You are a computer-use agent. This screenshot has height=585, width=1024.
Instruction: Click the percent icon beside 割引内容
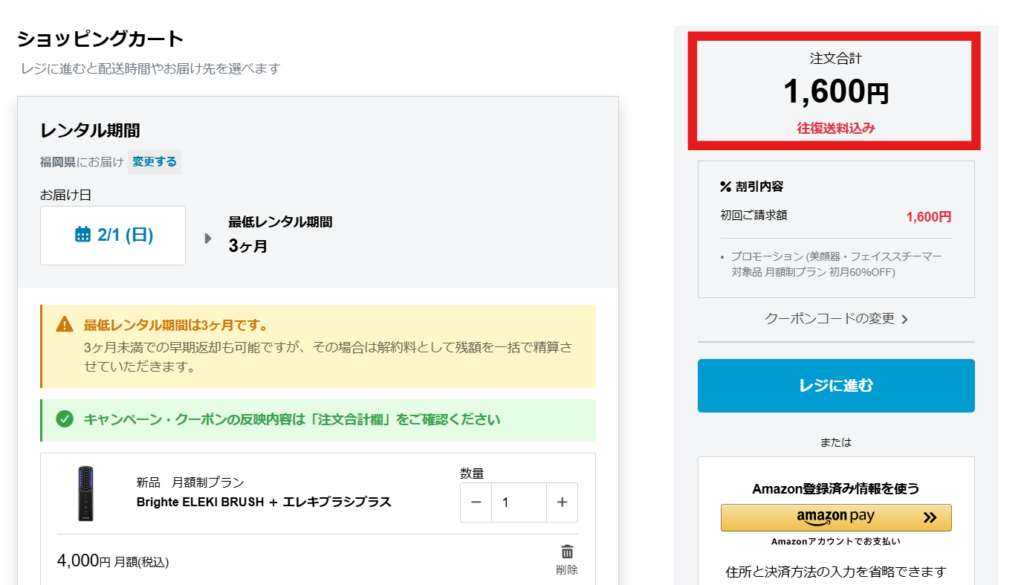pos(726,186)
